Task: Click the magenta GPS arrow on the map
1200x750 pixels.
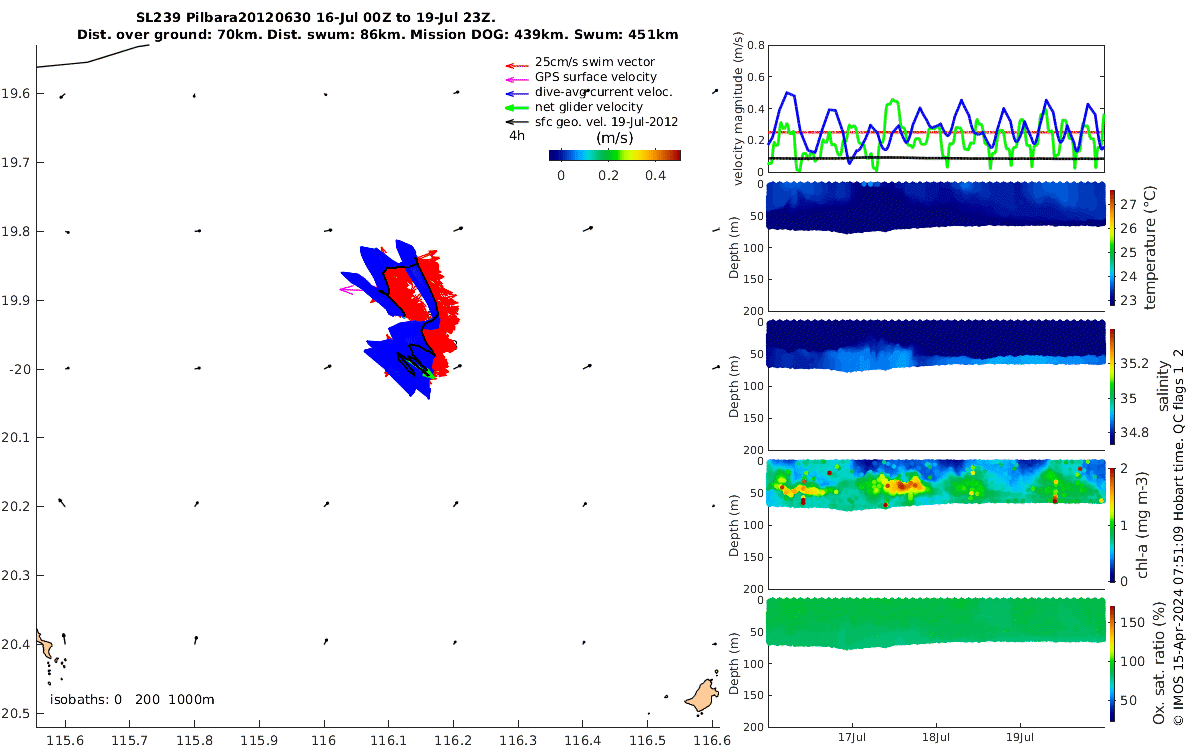Action: coord(352,290)
